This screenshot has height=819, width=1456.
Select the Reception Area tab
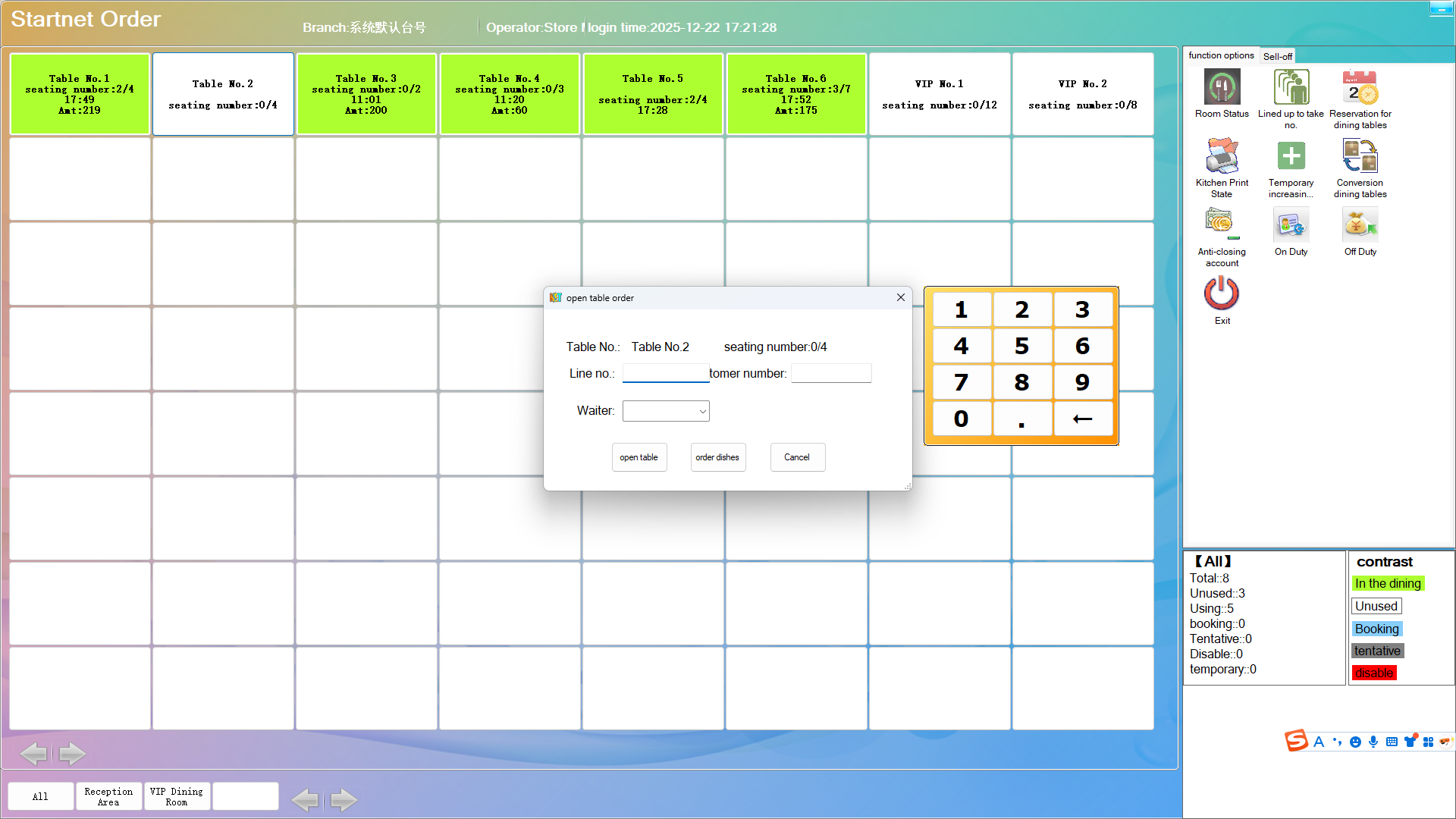[x=108, y=796]
